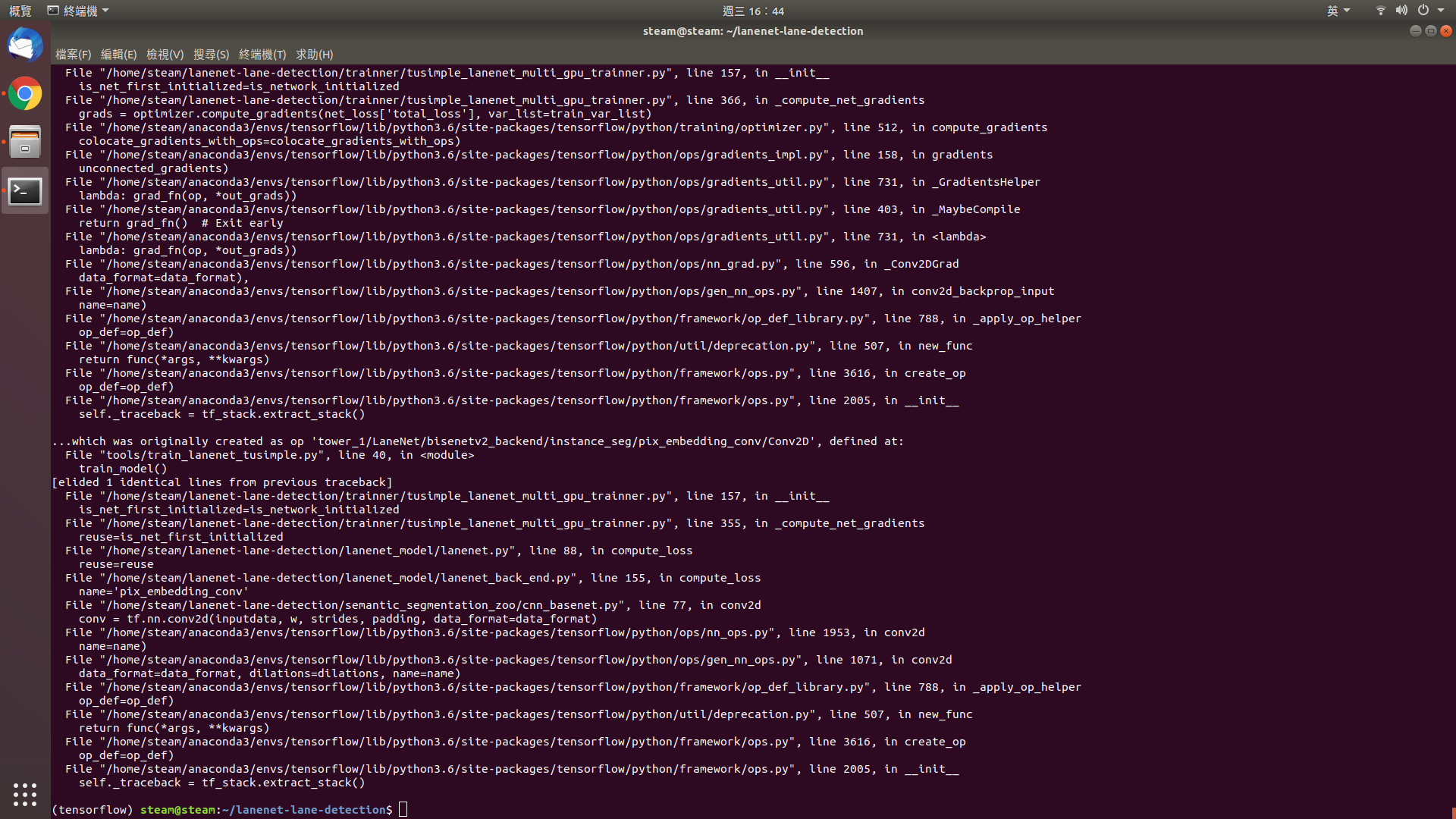Open the 終端機(T) menu
The width and height of the screenshot is (1456, 819).
pos(262,54)
